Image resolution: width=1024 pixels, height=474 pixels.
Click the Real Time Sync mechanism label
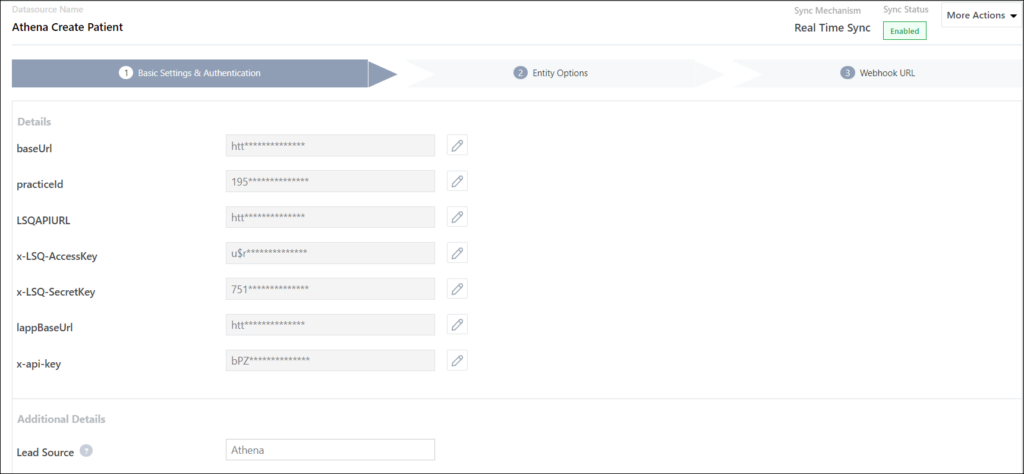point(832,28)
